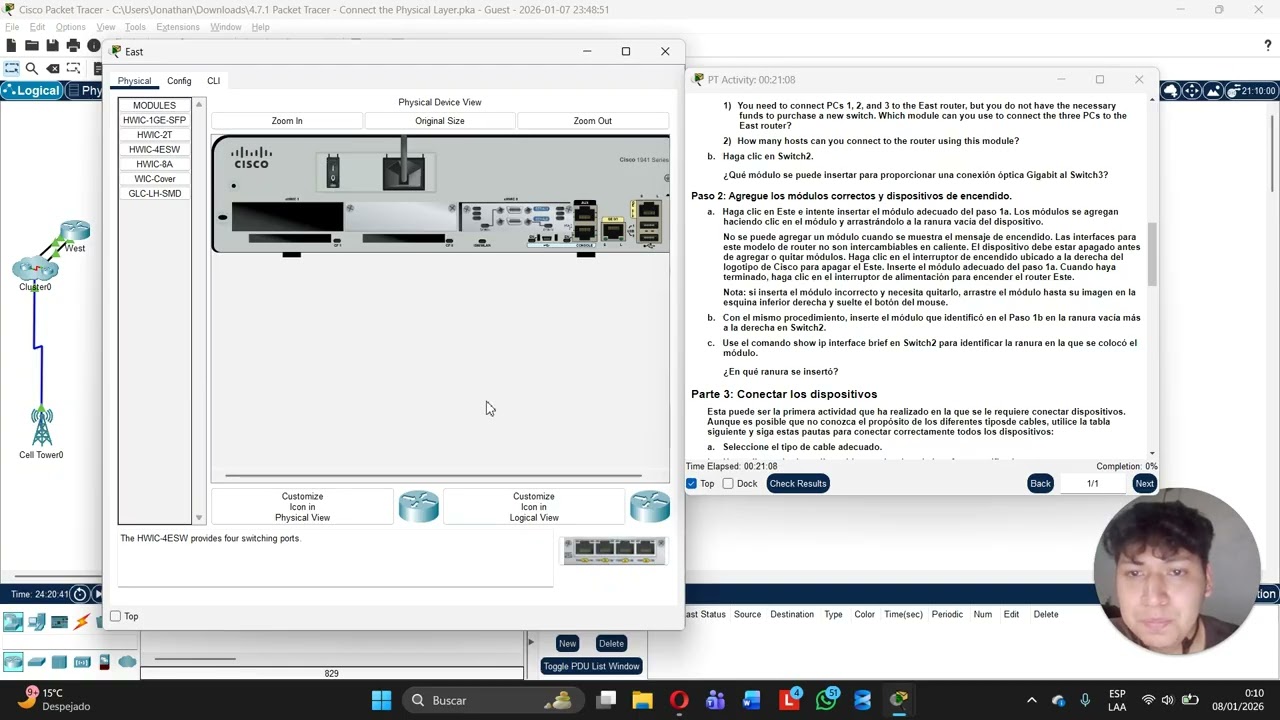
Task: Select Switches subcategory icon
Action: 37,662
